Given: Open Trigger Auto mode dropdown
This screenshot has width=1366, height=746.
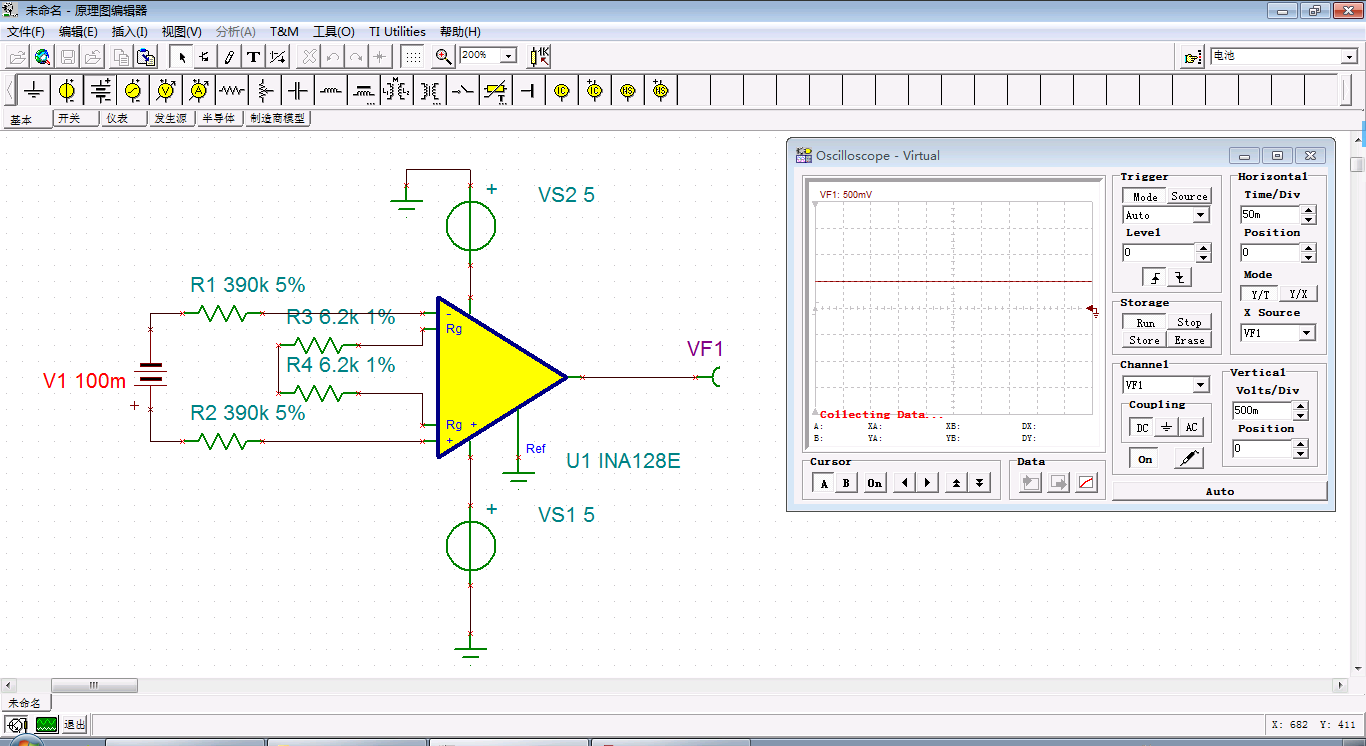Looking at the screenshot, I should [1201, 215].
